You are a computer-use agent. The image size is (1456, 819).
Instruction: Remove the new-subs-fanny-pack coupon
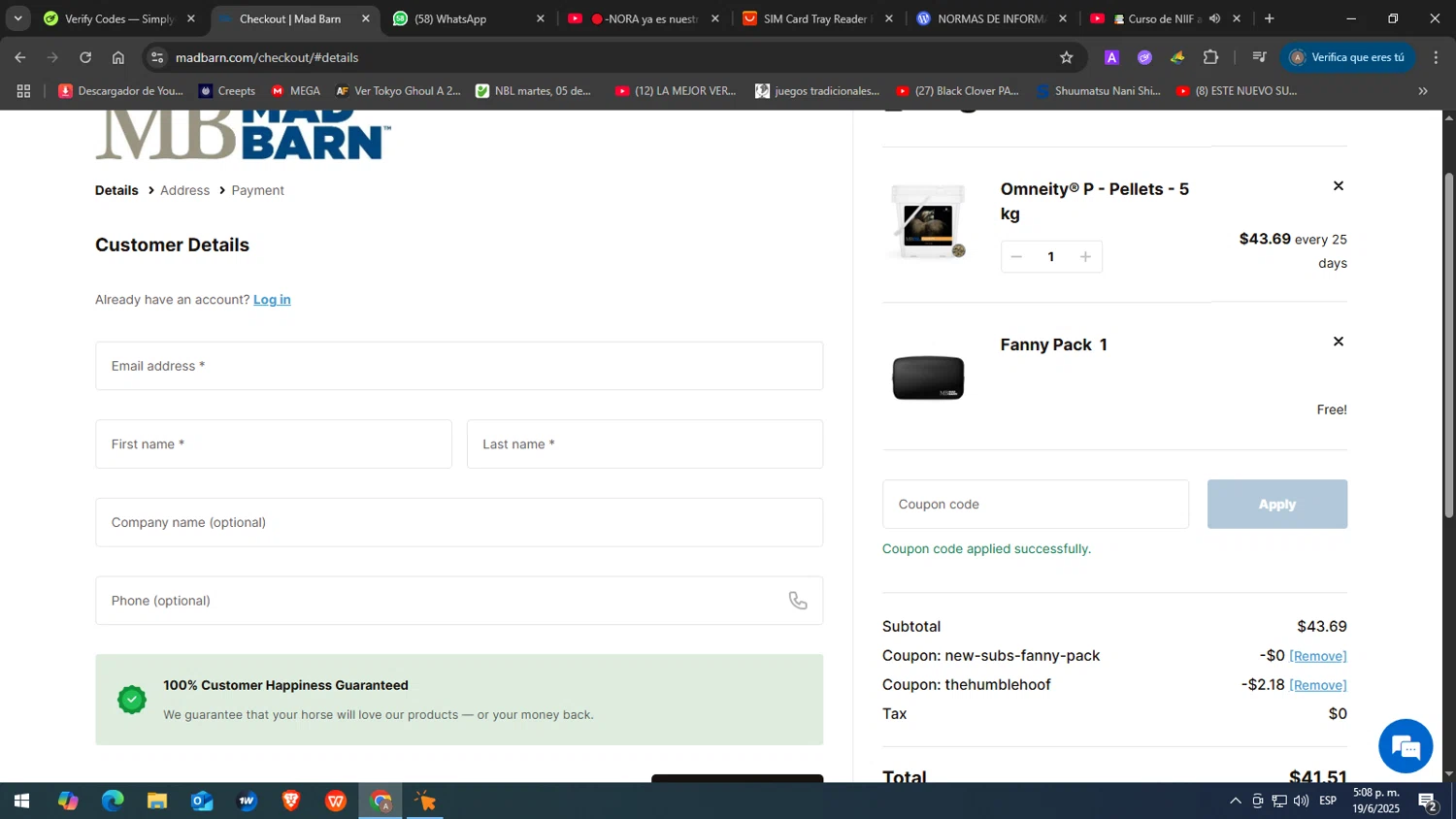coord(1317,656)
